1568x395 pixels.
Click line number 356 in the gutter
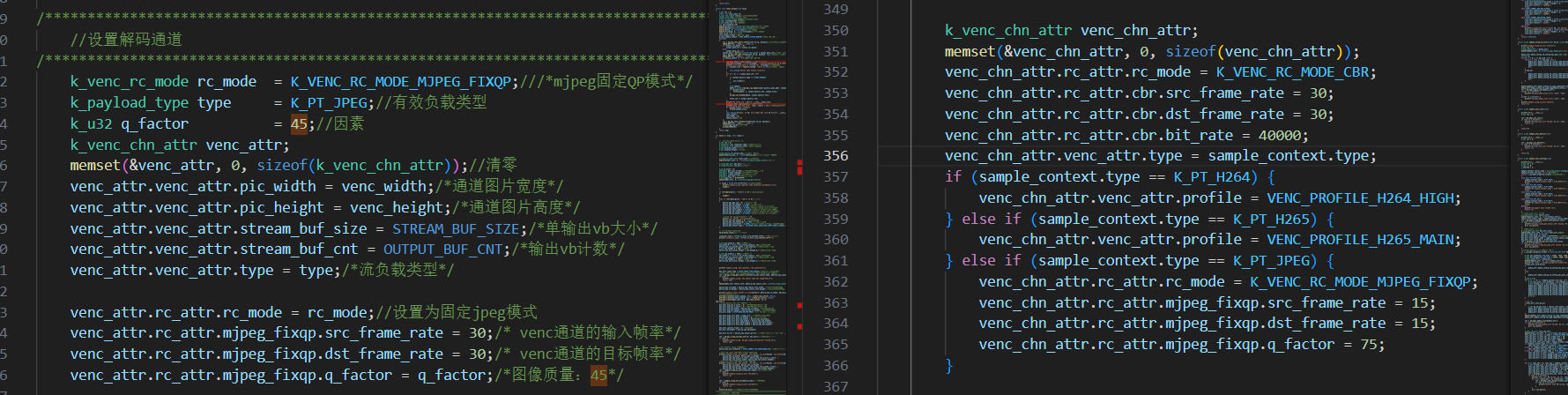click(835, 156)
